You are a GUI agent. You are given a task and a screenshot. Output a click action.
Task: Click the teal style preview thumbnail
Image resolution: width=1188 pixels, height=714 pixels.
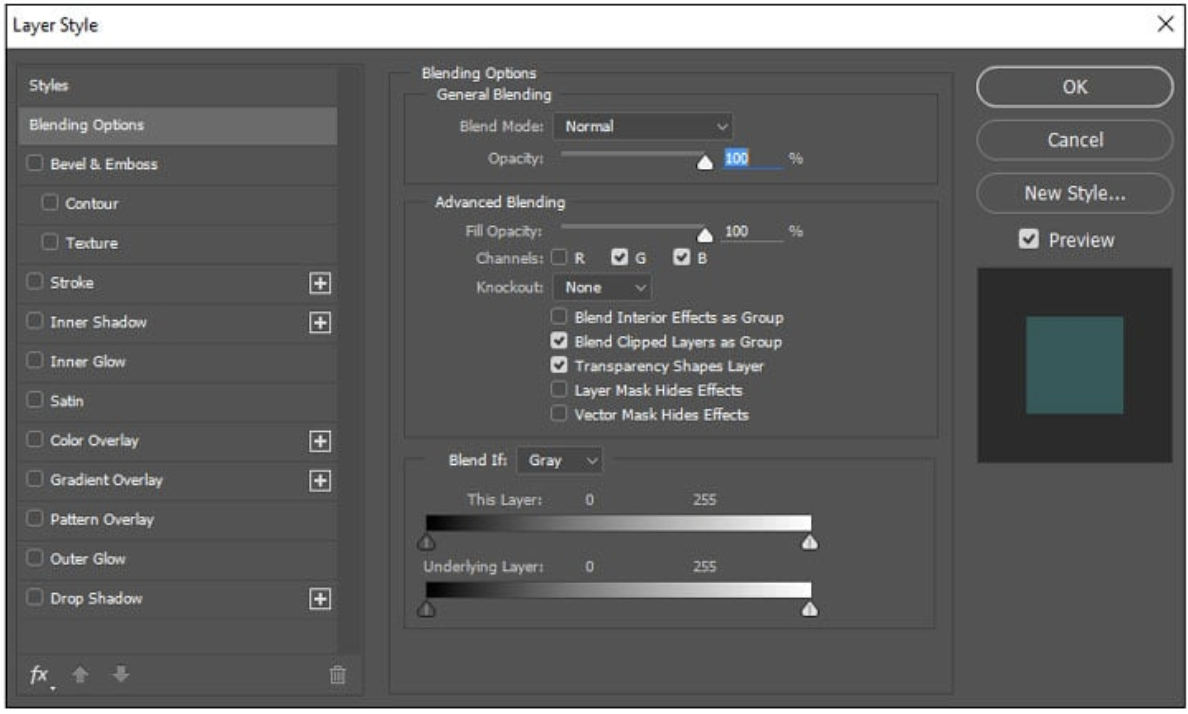1074,365
